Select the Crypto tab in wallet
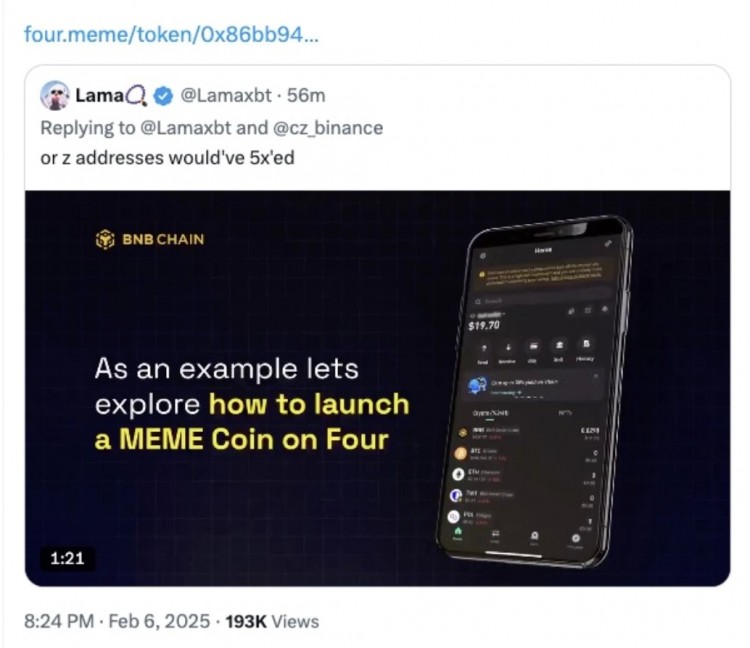This screenshot has height=648, width=750. (491, 412)
